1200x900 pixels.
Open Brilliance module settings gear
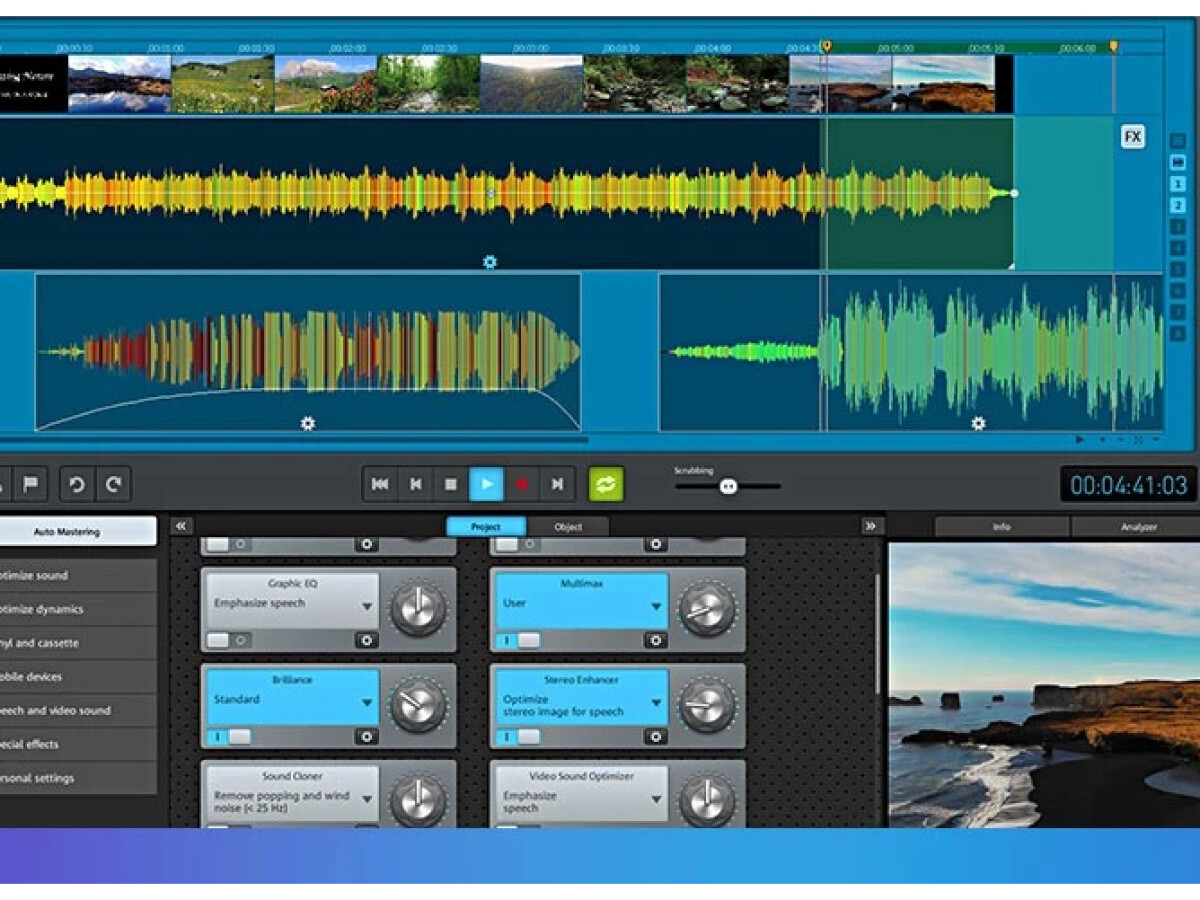pyautogui.click(x=367, y=737)
